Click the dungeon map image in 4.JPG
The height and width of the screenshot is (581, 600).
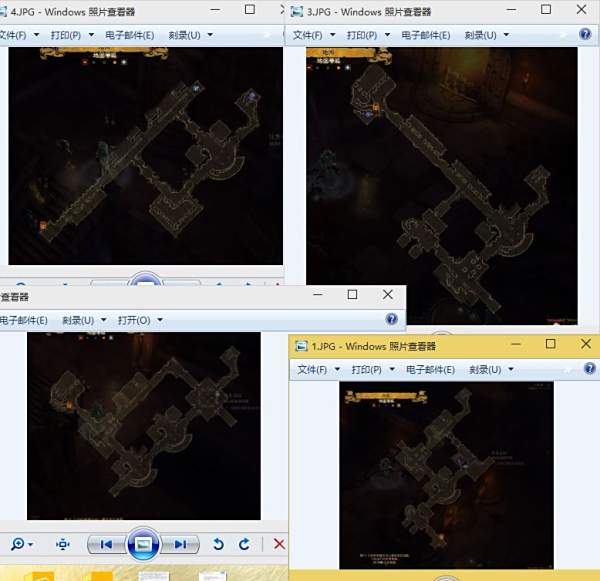click(x=145, y=156)
